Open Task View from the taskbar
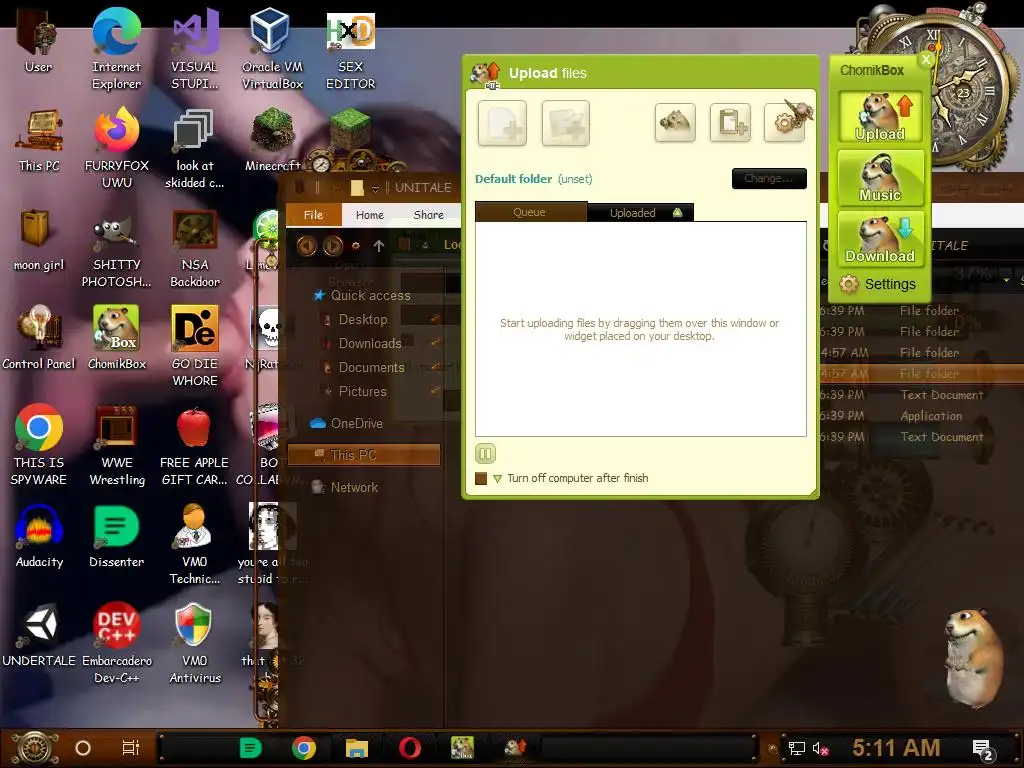 pyautogui.click(x=131, y=748)
